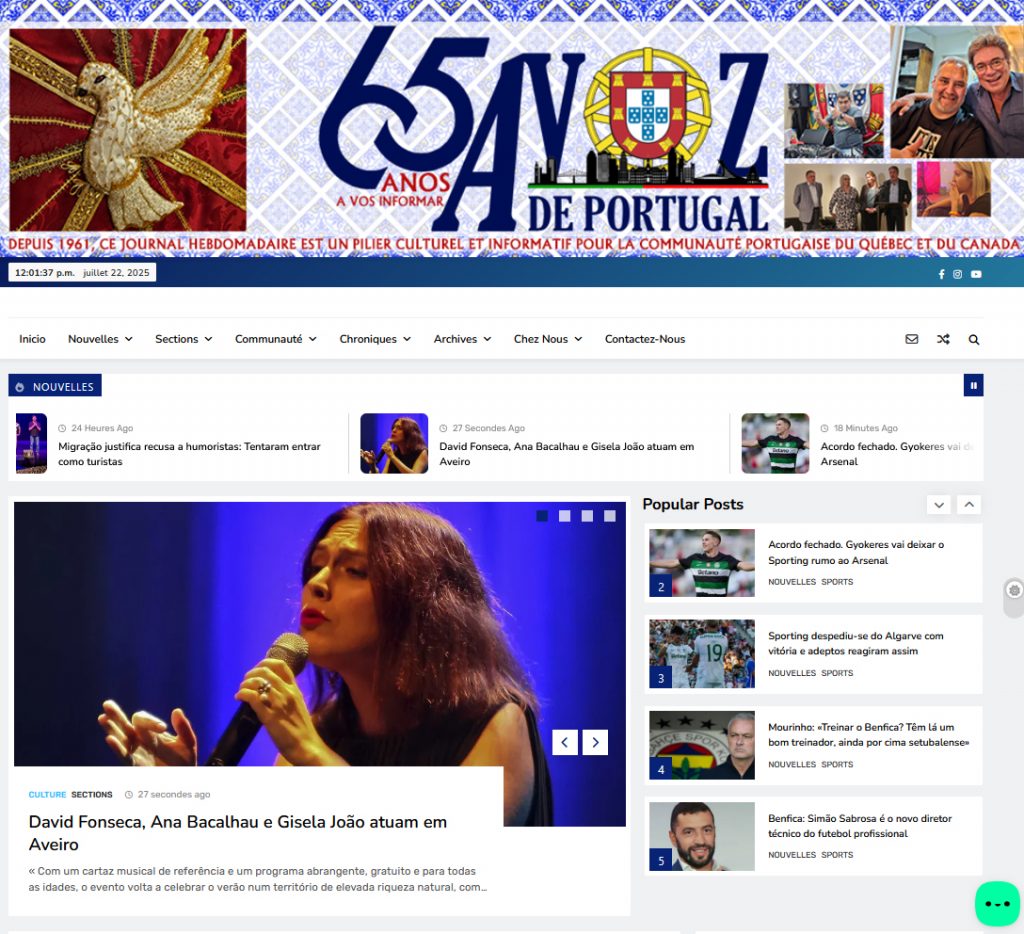This screenshot has width=1024, height=934.
Task: Go to Inicio menu item
Action: (x=32, y=339)
